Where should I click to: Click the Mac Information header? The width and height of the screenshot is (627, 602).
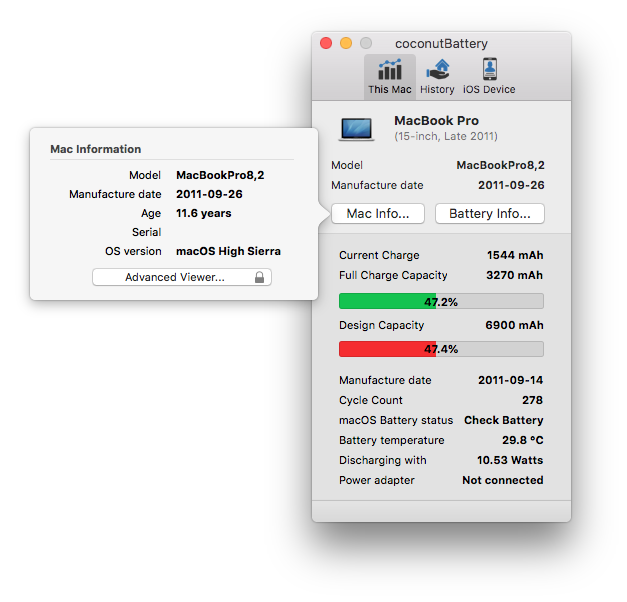(x=96, y=149)
